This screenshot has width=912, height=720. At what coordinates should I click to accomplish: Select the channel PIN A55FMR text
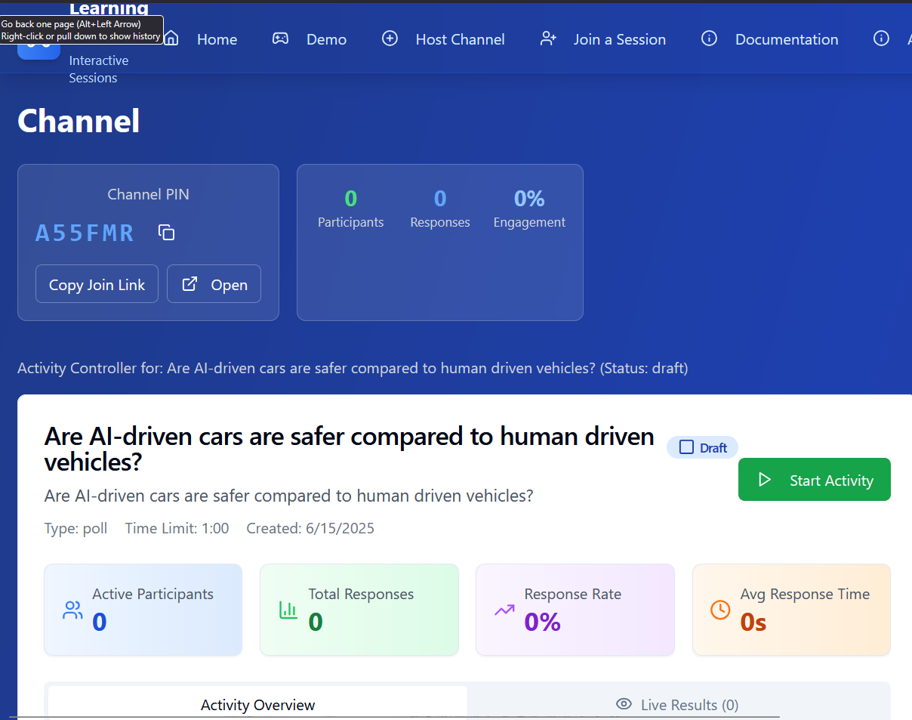pyautogui.click(x=85, y=232)
